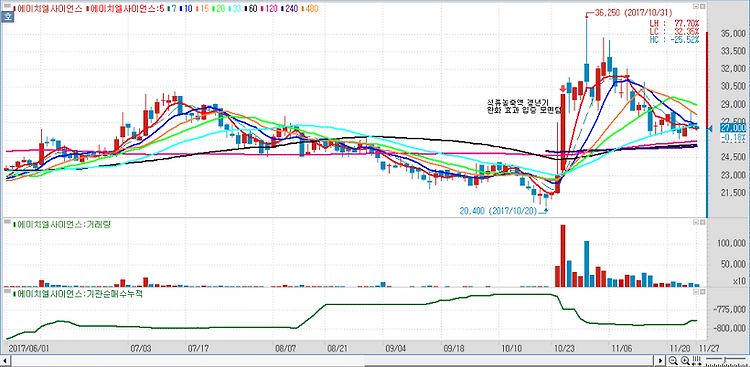750x367 pixels.
Task: Click the 33,500 price axis label
Action: click(732, 51)
